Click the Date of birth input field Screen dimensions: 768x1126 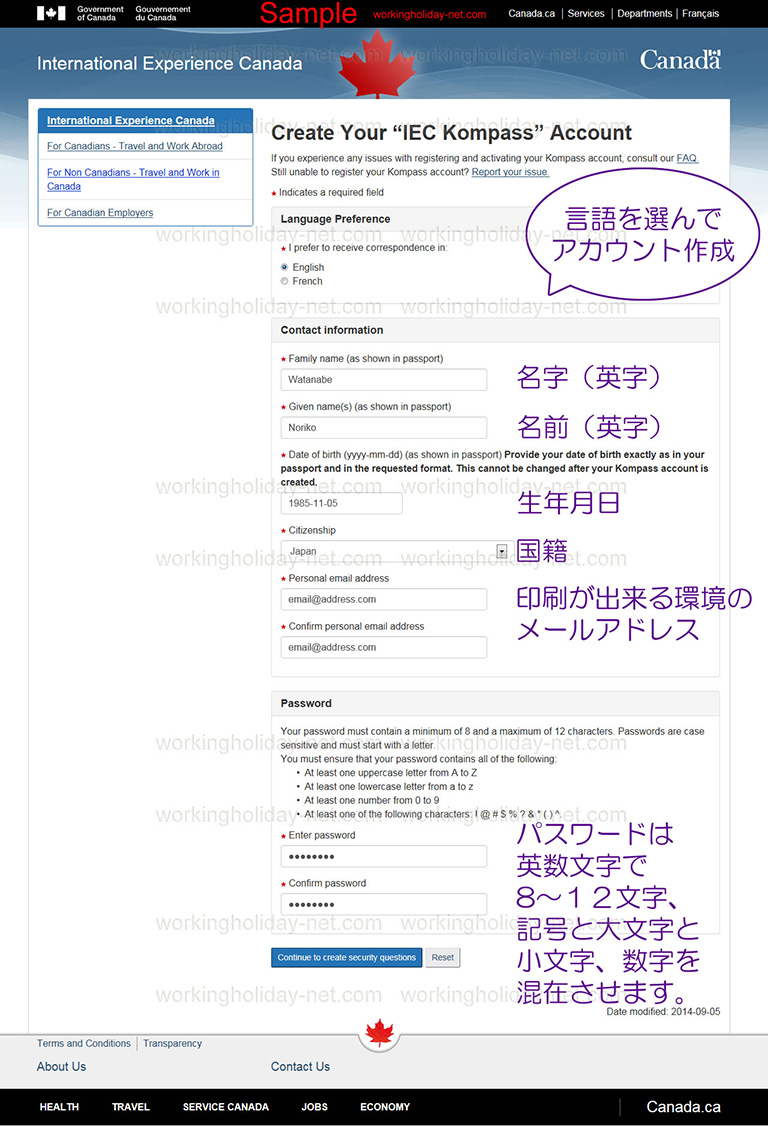tap(341, 503)
